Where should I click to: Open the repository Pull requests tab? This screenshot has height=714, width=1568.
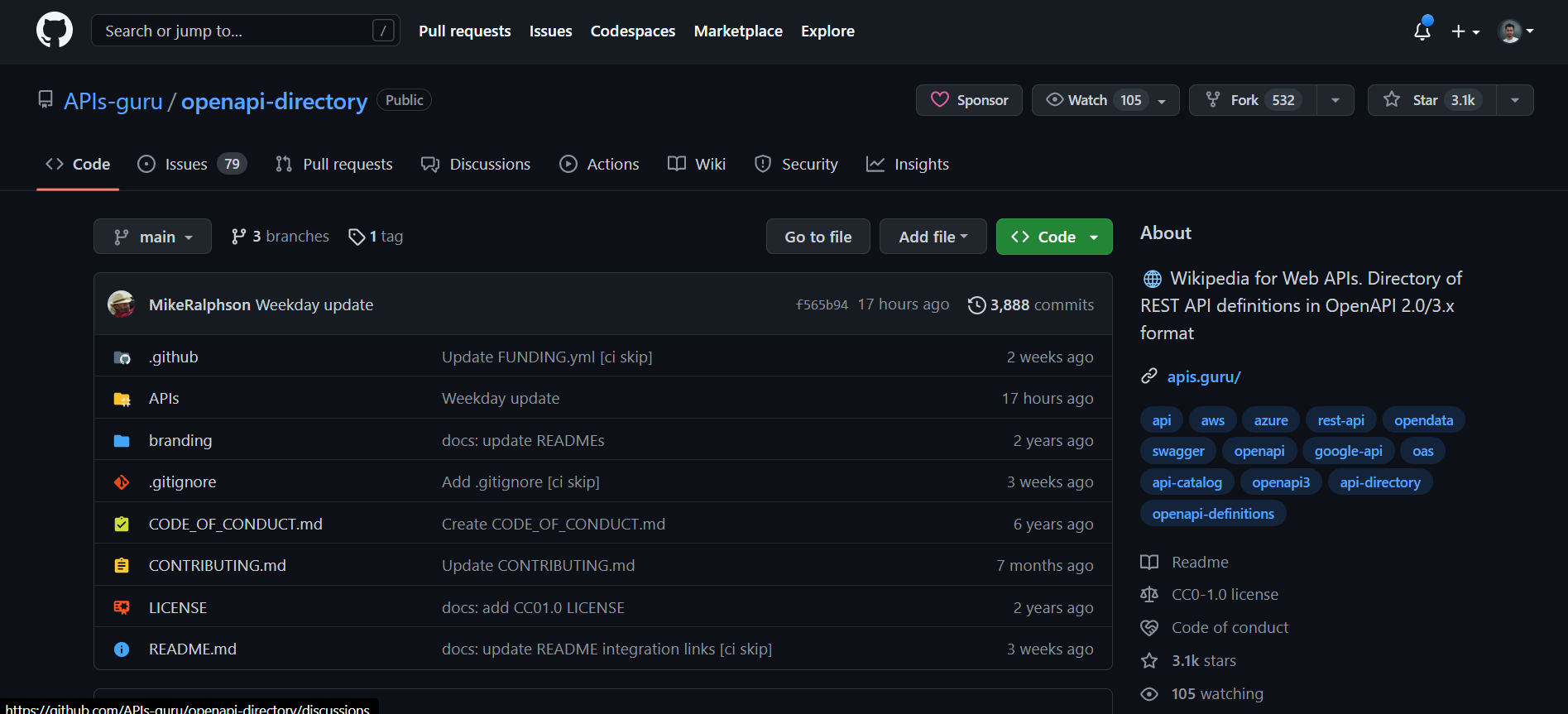click(334, 165)
